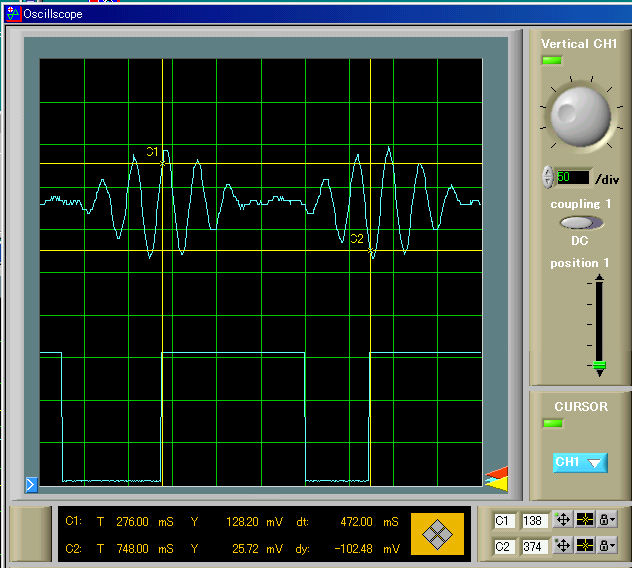632x568 pixels.
Task: Open the C1 cursor lock dropdown
Action: point(607,520)
